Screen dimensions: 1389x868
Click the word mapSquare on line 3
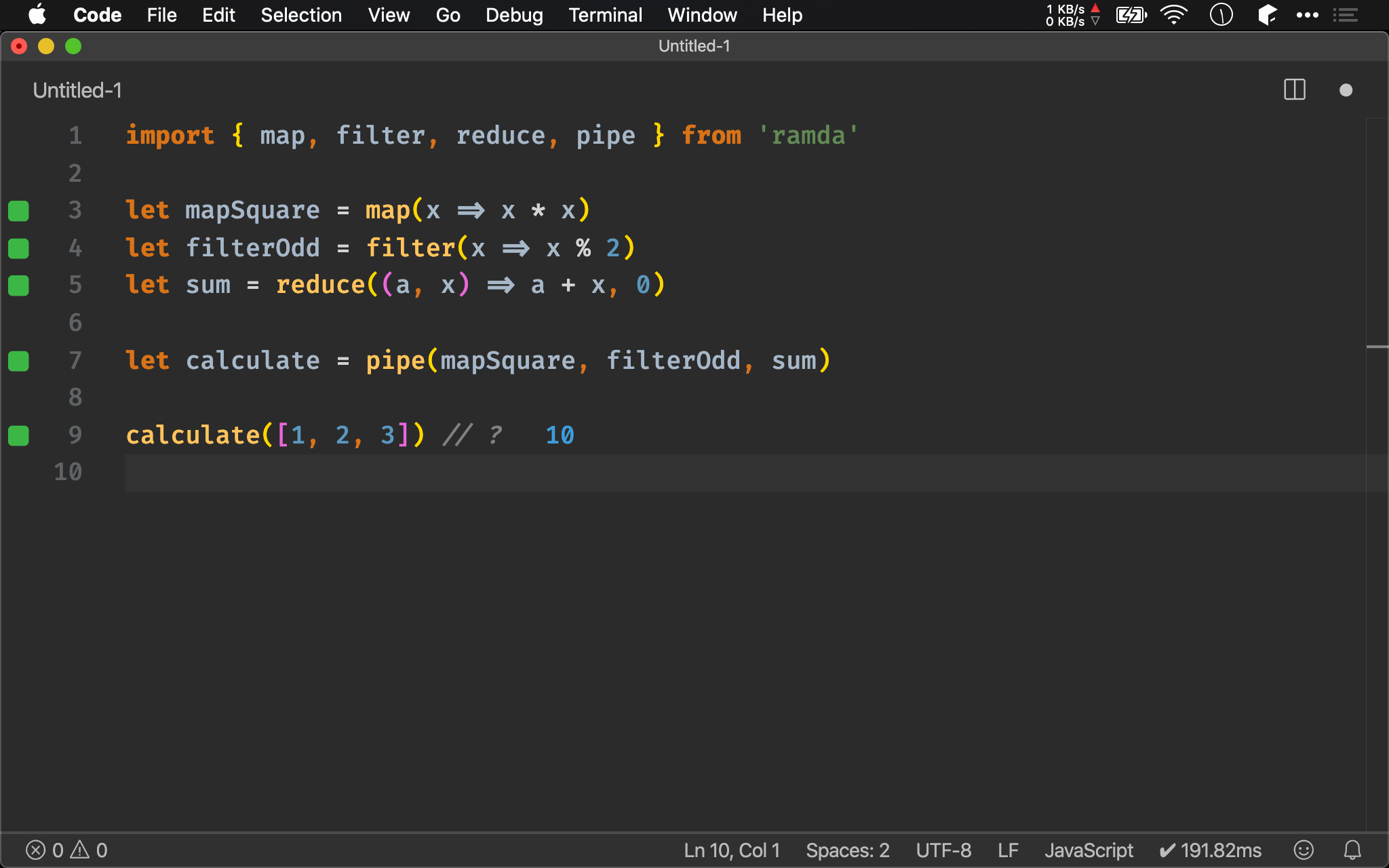coord(252,211)
